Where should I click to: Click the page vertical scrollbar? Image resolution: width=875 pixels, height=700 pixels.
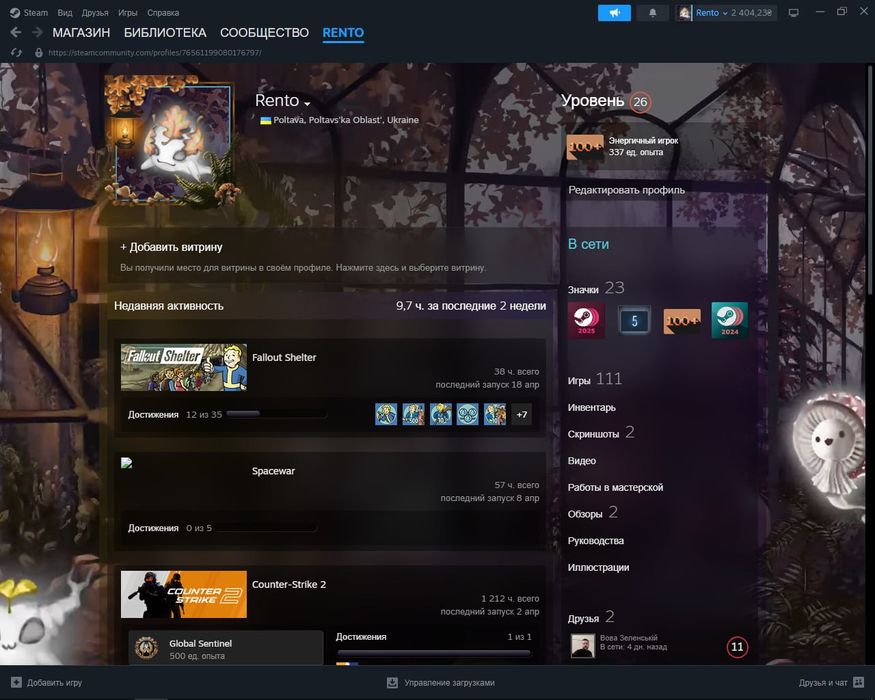click(x=872, y=179)
